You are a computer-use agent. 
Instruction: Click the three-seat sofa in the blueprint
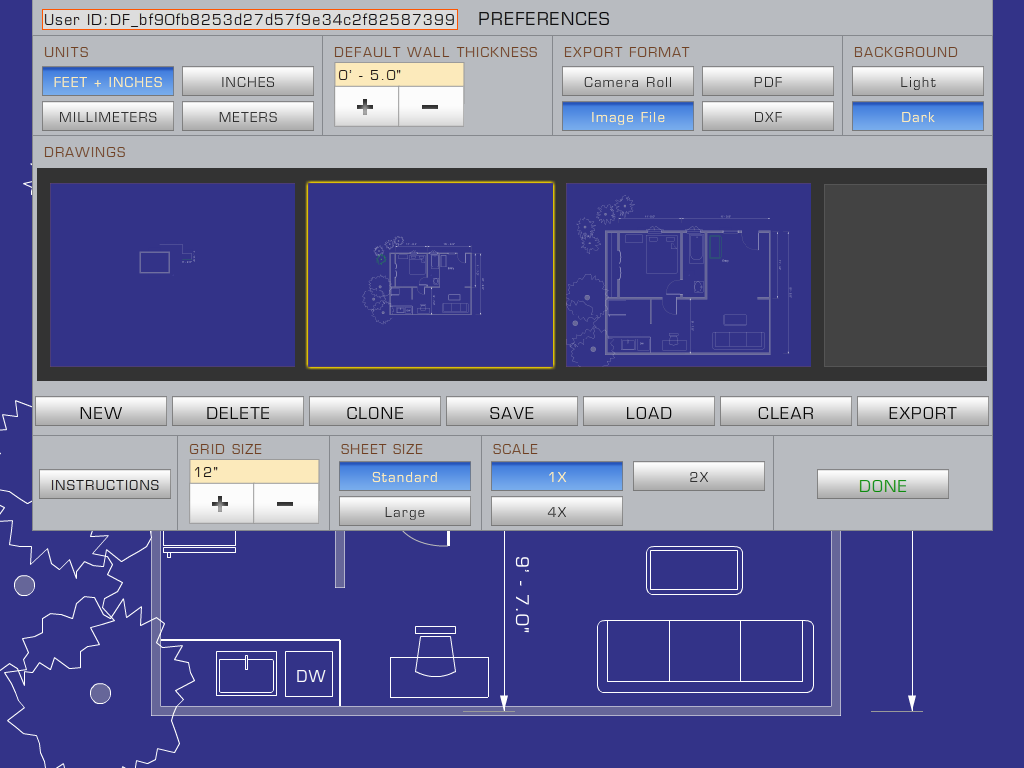click(705, 656)
